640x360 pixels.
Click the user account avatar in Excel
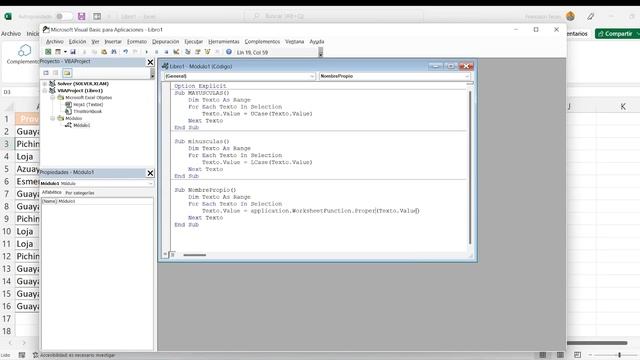(x=570, y=16)
